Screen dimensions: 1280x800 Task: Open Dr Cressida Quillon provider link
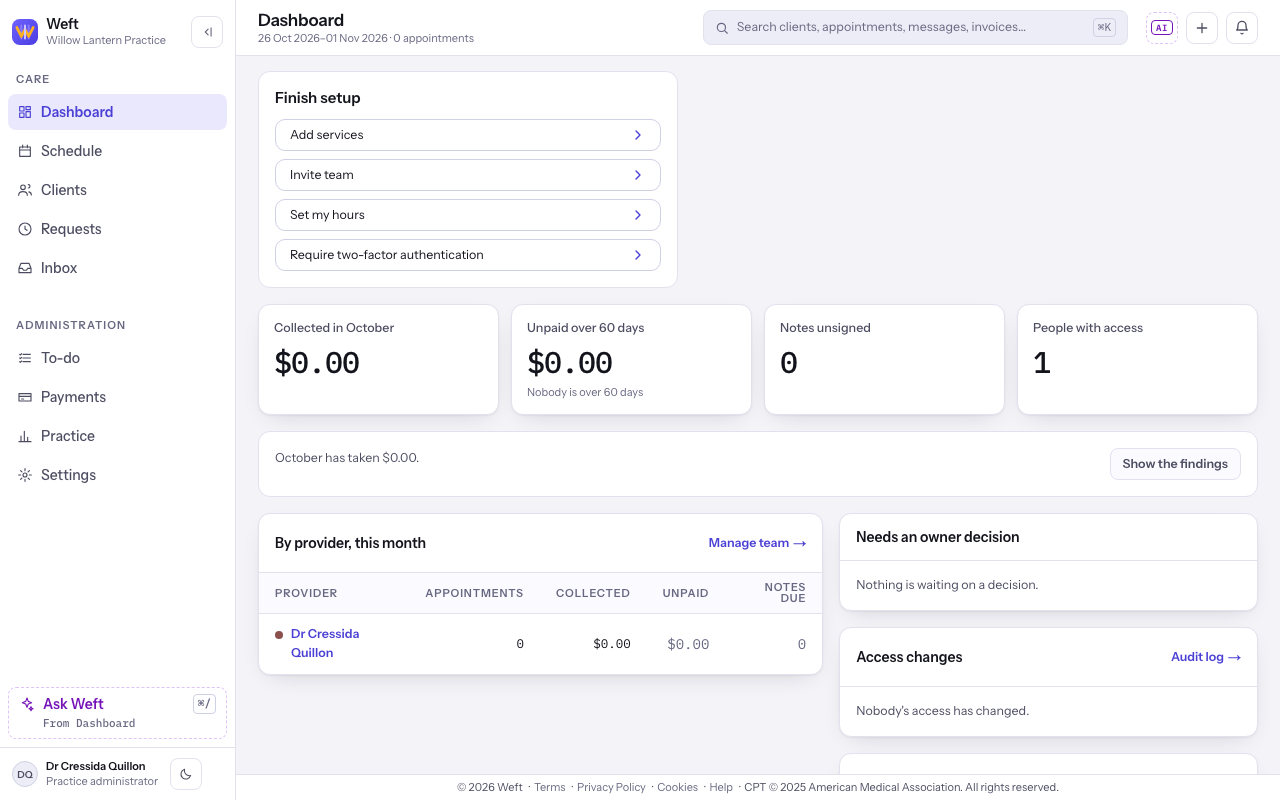[324, 643]
